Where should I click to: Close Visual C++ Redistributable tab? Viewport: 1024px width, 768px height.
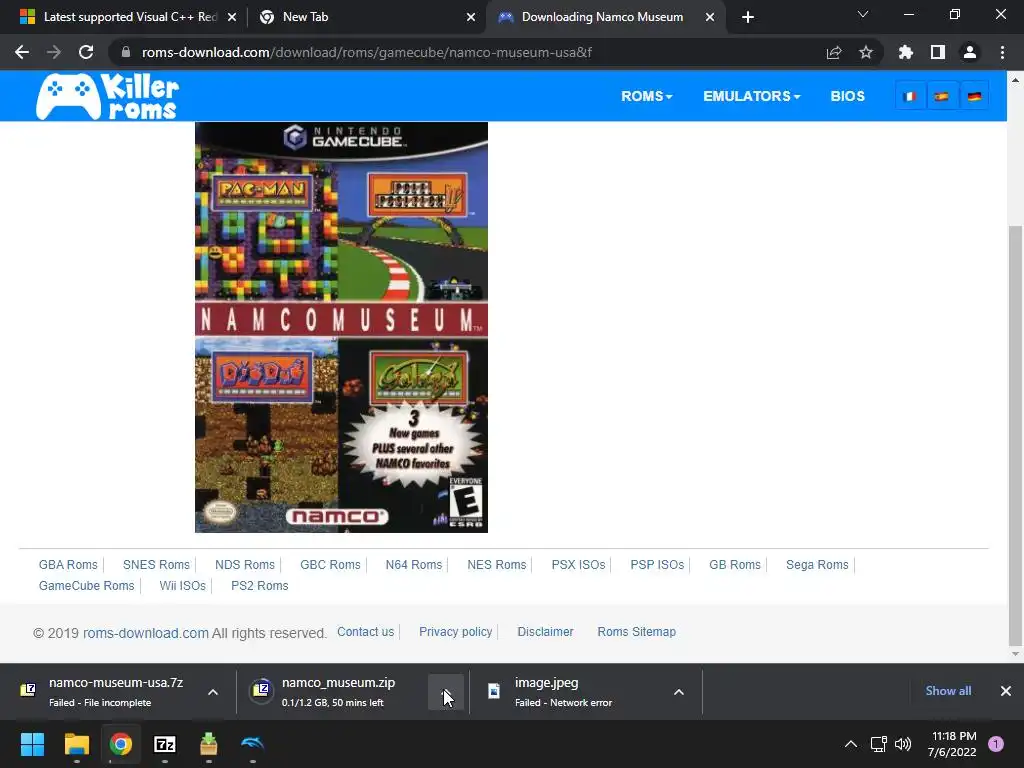pos(231,17)
